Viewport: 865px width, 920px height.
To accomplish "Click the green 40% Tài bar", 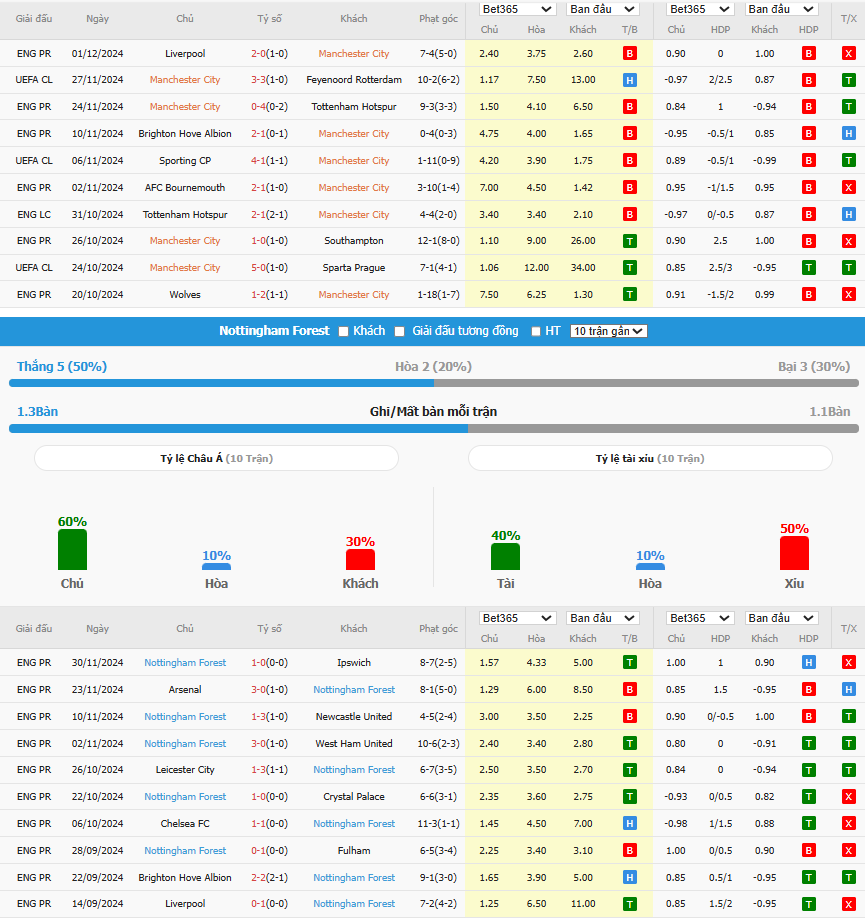I will tap(505, 557).
